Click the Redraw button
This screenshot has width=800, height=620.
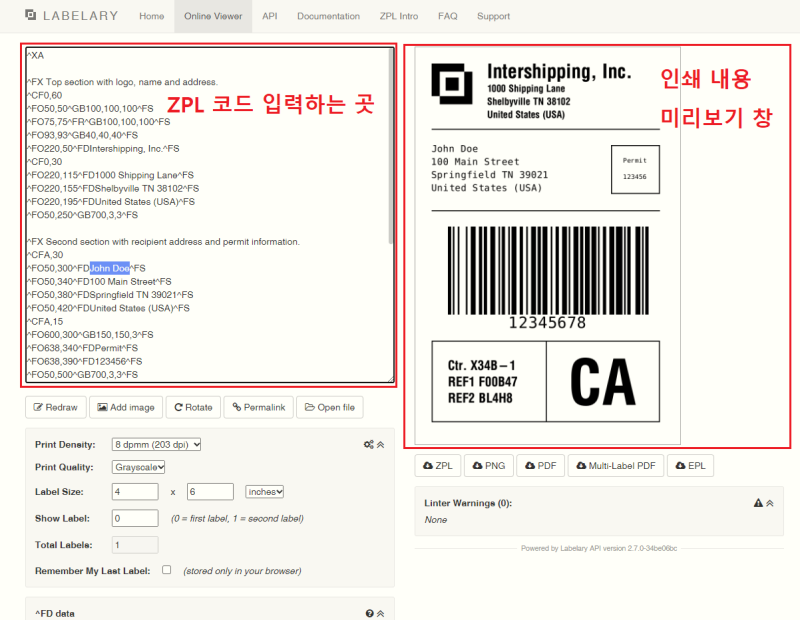click(56, 407)
